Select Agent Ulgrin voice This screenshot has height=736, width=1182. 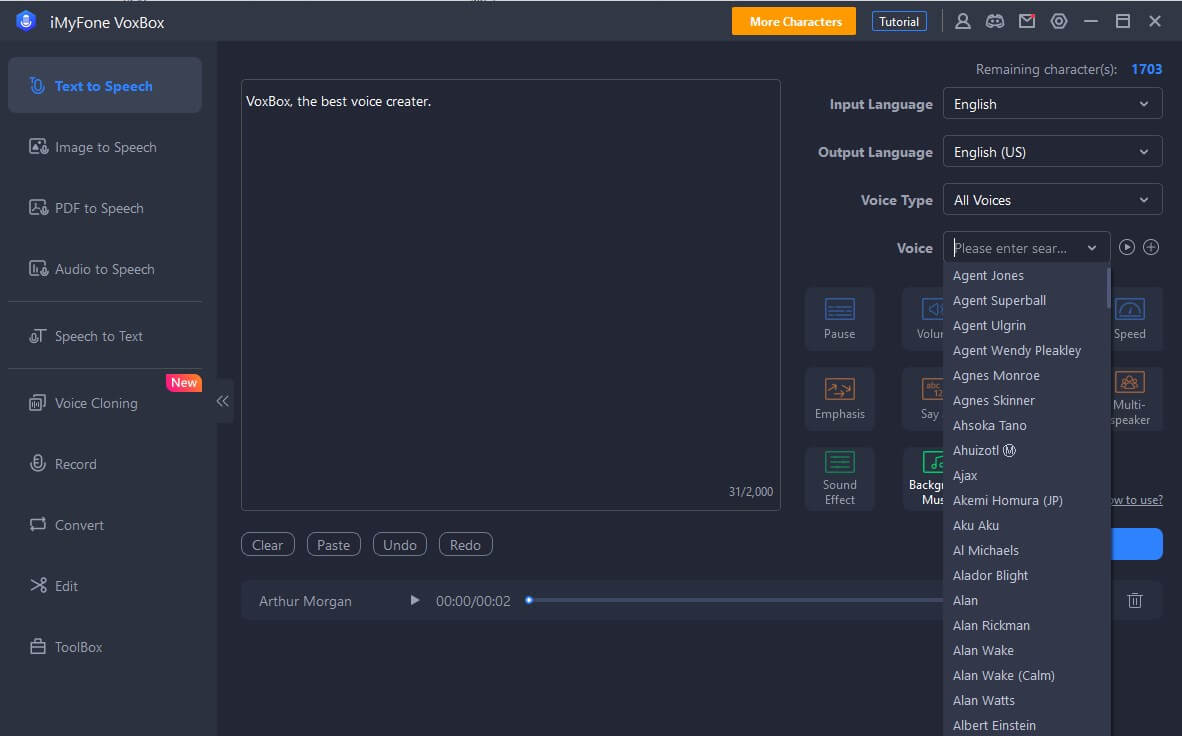click(x=1025, y=325)
